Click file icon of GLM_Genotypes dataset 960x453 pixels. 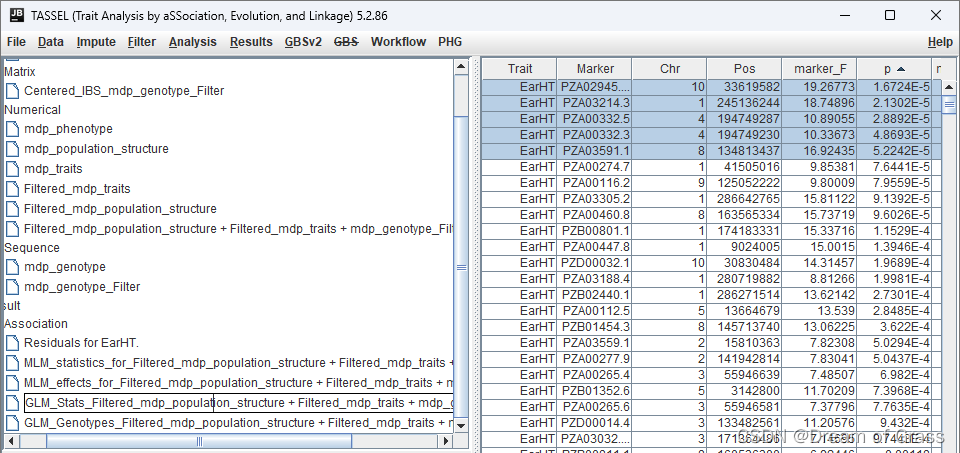(x=12, y=423)
